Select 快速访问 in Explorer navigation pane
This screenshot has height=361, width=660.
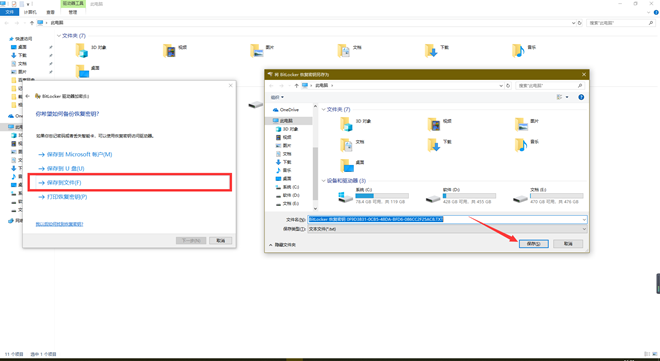(x=24, y=39)
